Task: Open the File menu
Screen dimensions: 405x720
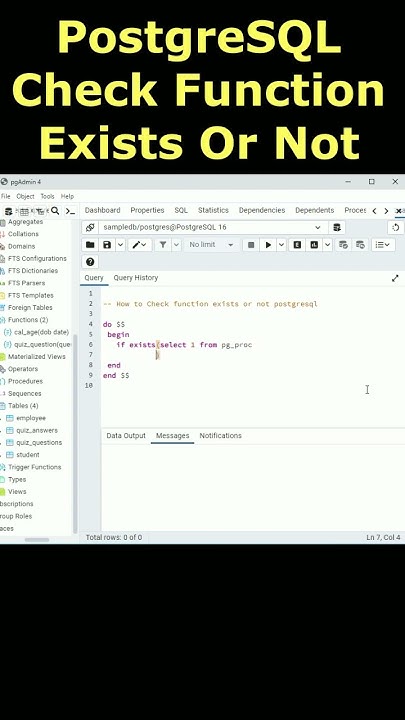Action: pyautogui.click(x=6, y=196)
